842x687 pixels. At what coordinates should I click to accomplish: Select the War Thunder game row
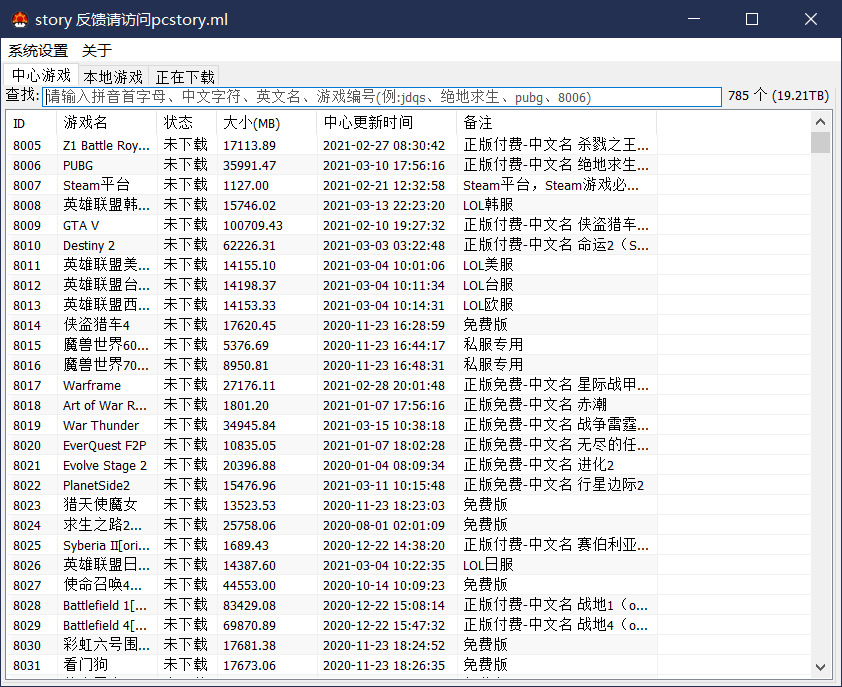332,425
